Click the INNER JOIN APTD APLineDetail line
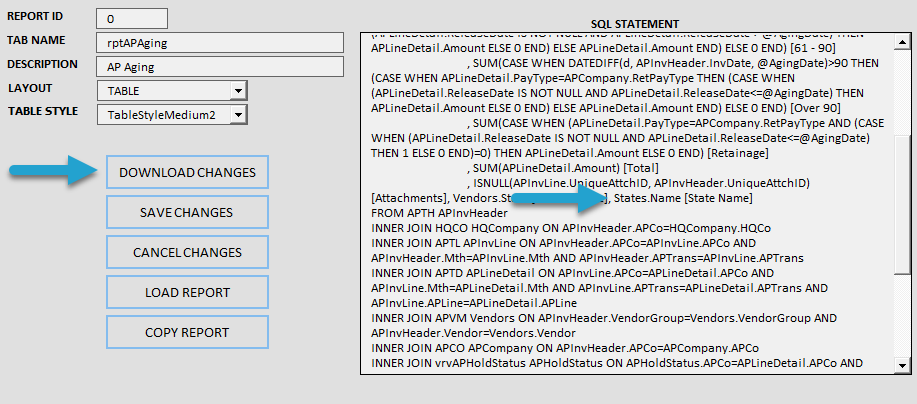 (x=573, y=274)
